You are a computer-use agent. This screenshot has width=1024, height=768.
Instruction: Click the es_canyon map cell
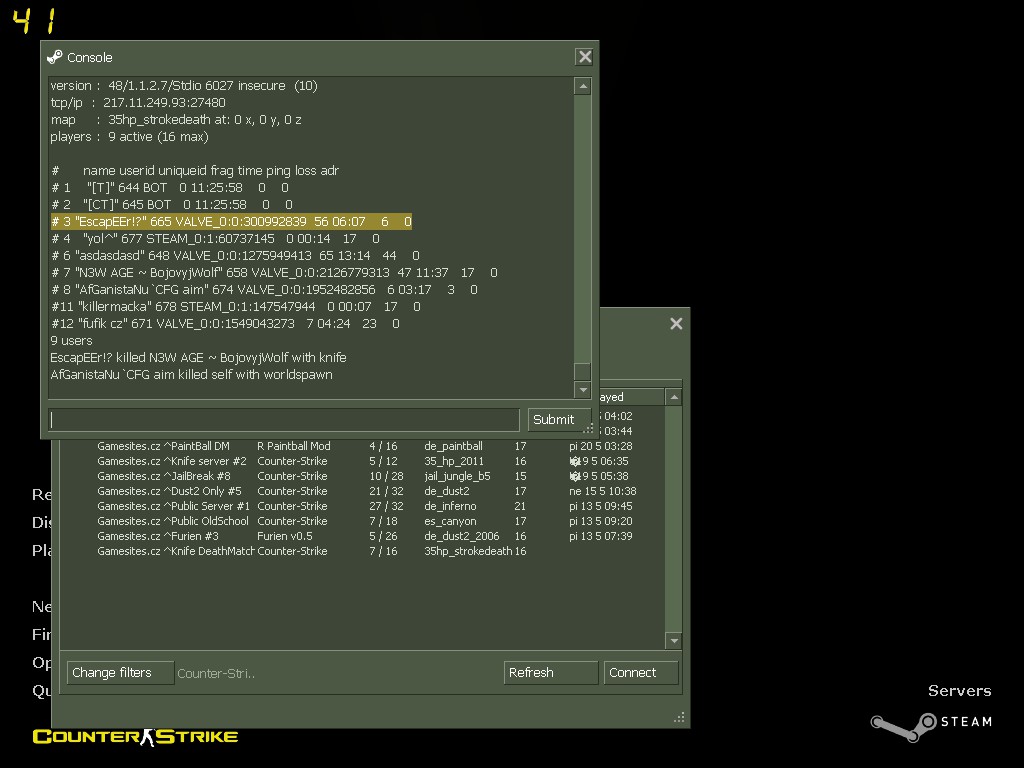pos(450,521)
